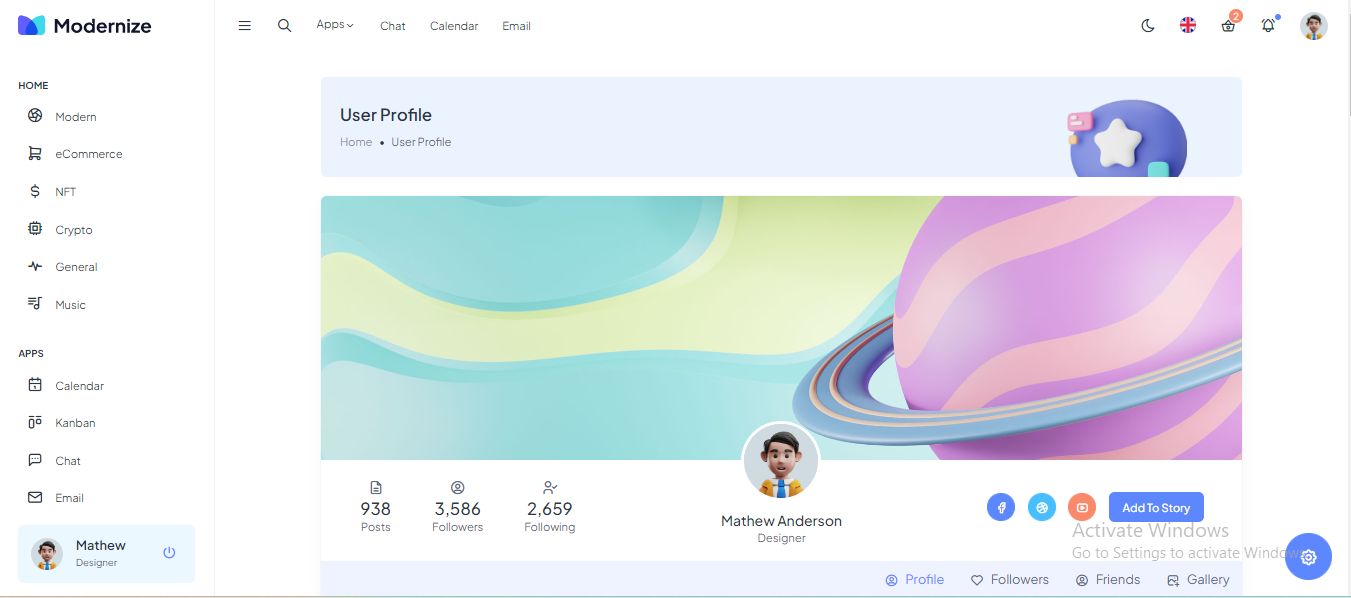Click the Following user-check icon
The height and width of the screenshot is (598, 1351).
coord(550,488)
